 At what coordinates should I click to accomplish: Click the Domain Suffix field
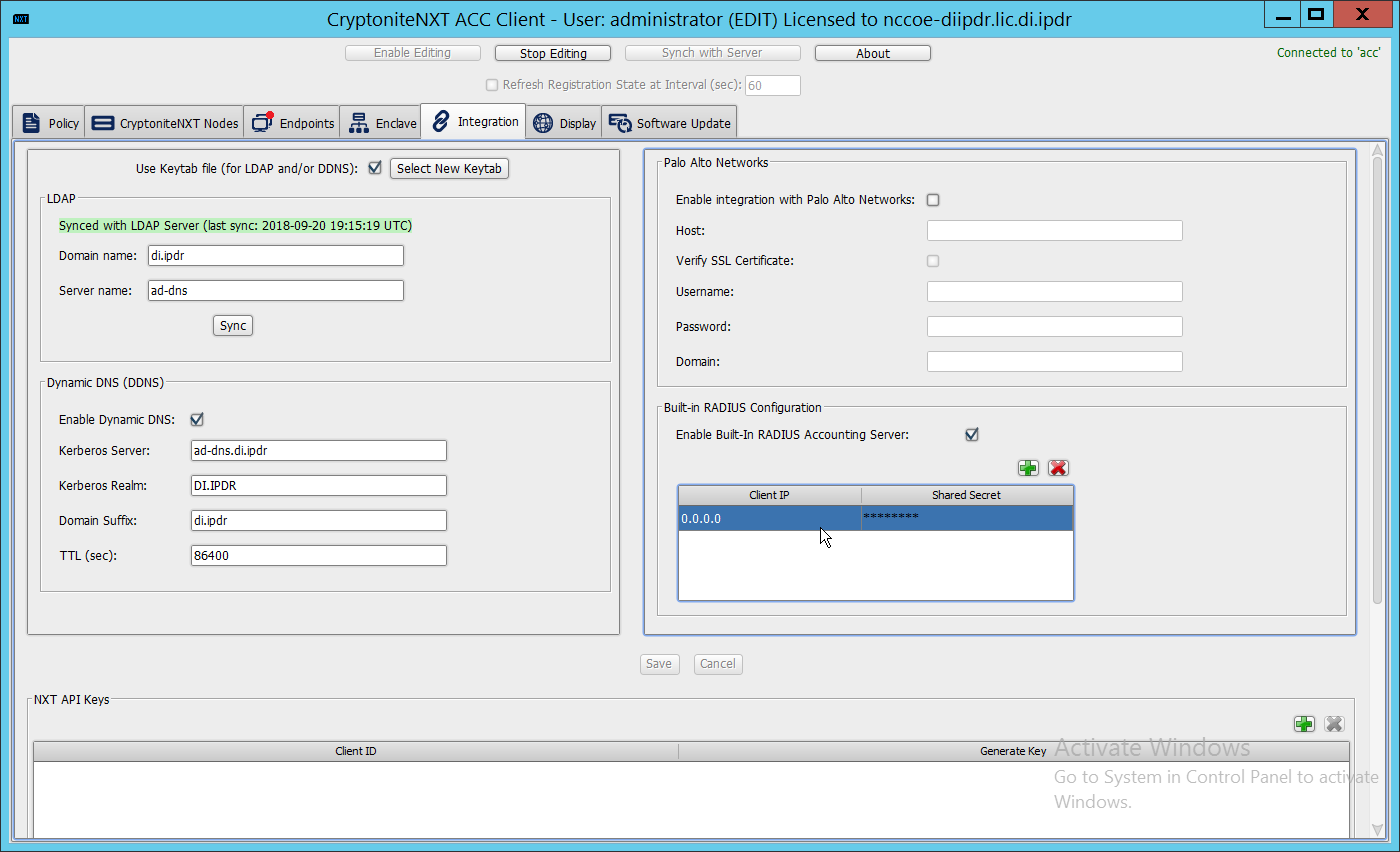[318, 520]
